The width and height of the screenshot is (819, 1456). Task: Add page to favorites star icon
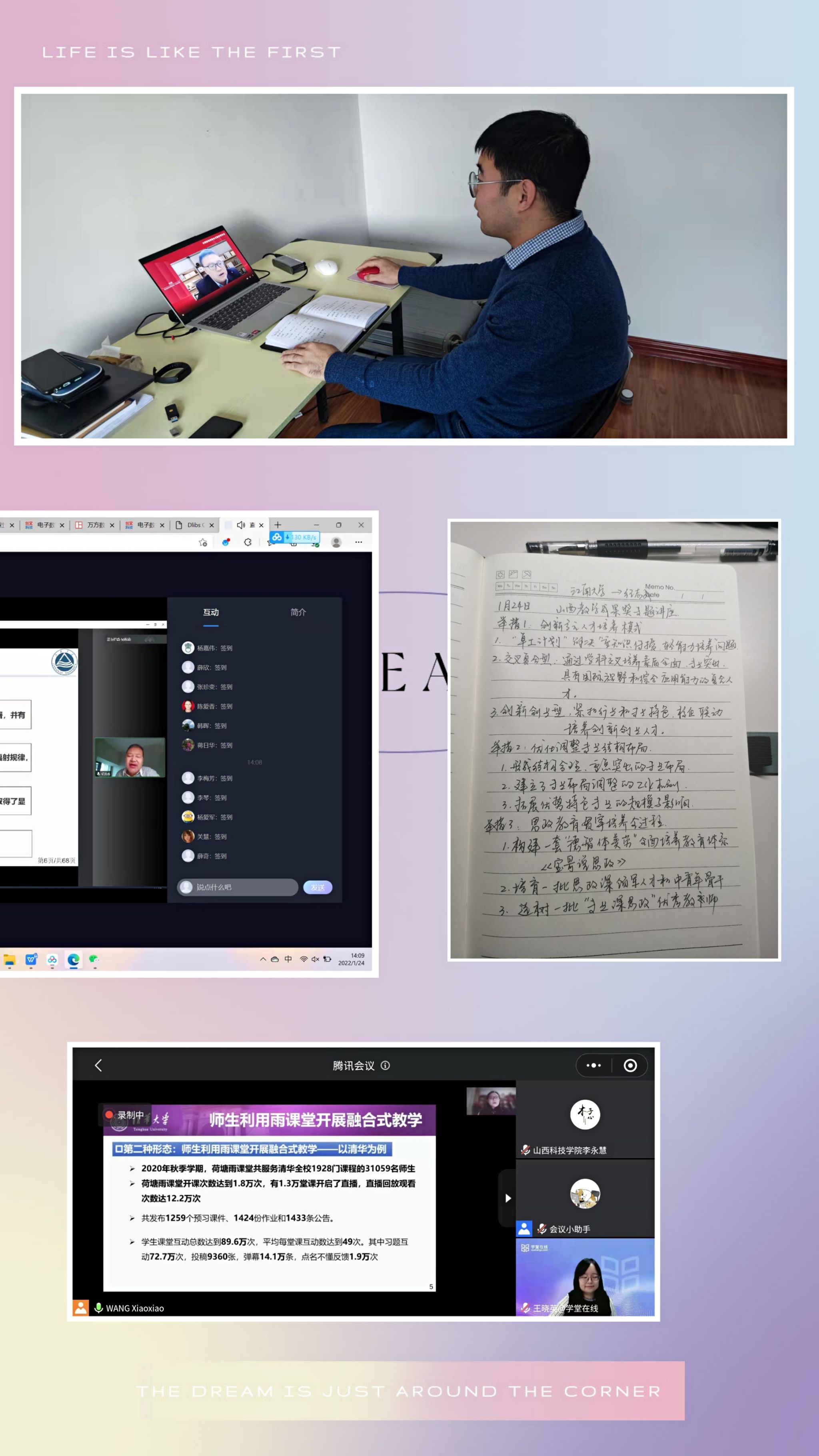point(203,542)
